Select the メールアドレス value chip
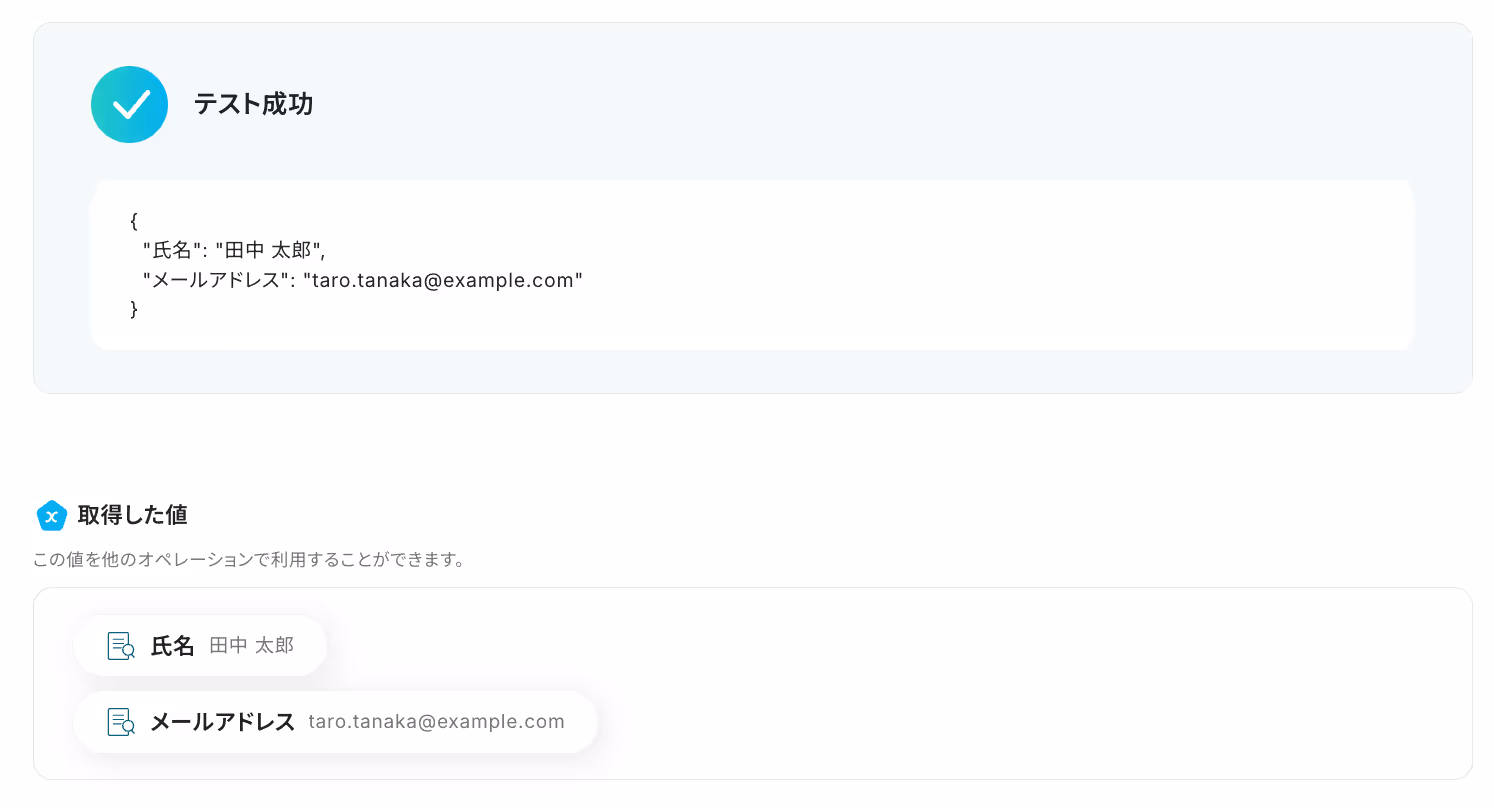Screen dimensions: 1494x808 [x=336, y=722]
